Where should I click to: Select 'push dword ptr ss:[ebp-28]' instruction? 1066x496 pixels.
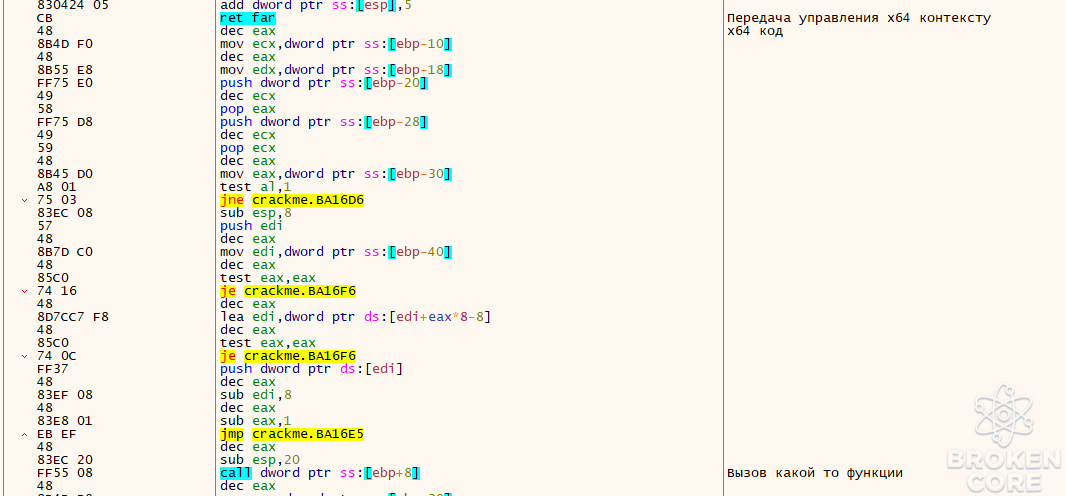(324, 122)
